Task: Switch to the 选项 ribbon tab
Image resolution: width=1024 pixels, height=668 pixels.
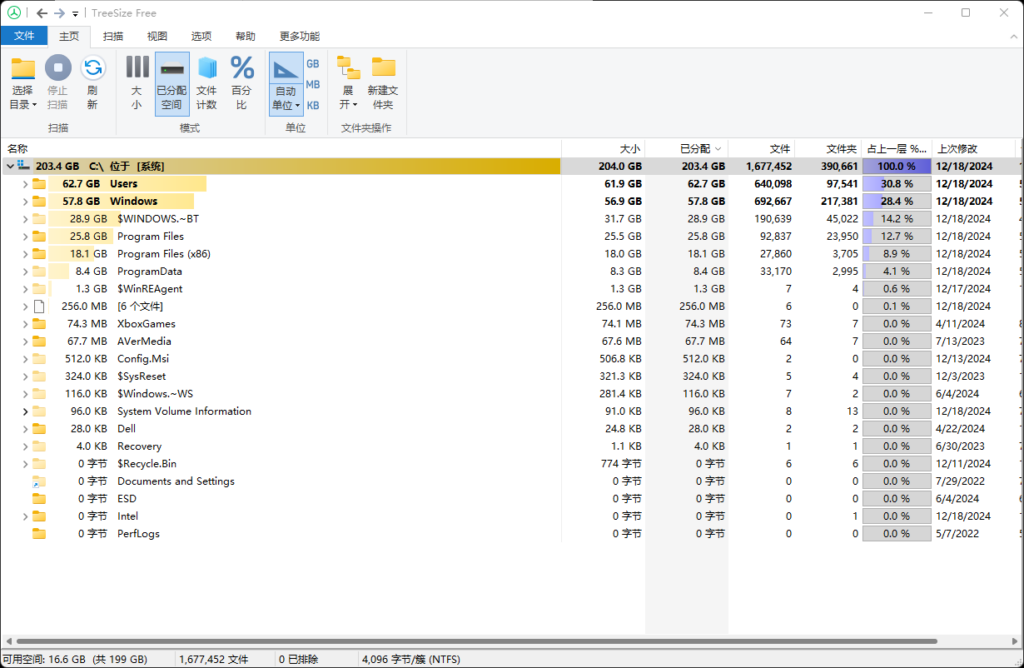Action: click(201, 36)
